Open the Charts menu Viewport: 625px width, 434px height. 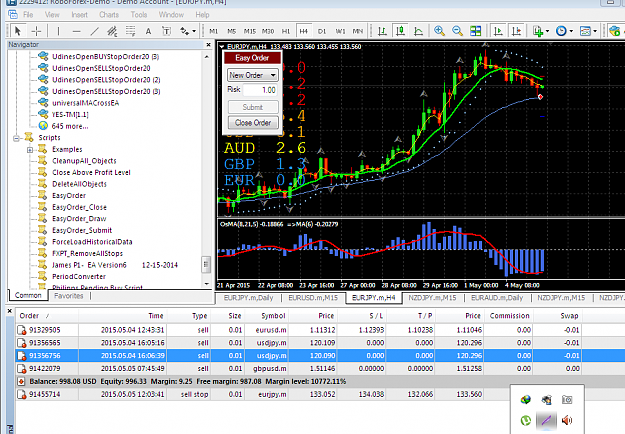pos(109,15)
